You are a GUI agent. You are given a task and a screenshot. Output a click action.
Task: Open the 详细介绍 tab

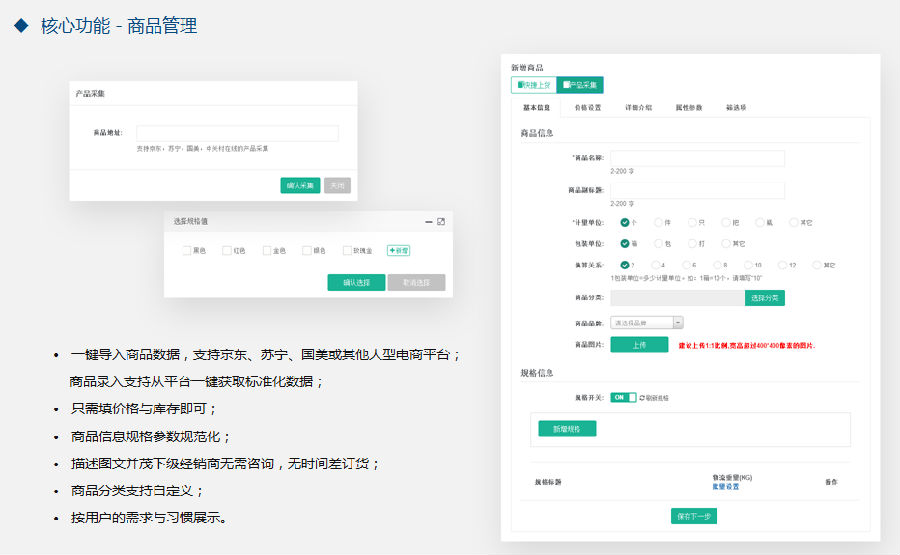click(x=638, y=107)
